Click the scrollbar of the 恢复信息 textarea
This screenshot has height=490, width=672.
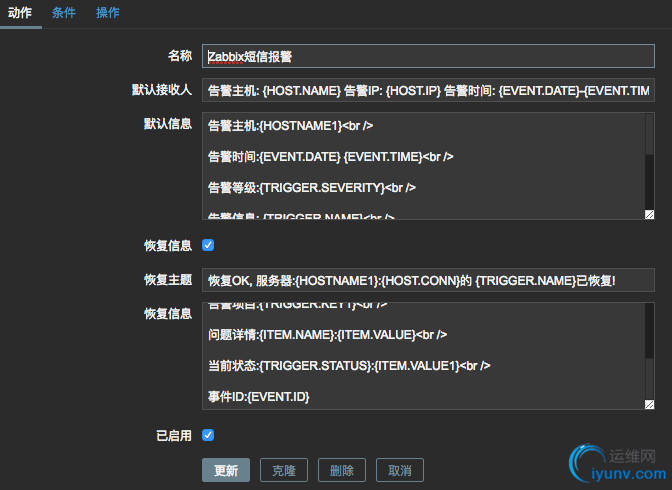(x=649, y=352)
